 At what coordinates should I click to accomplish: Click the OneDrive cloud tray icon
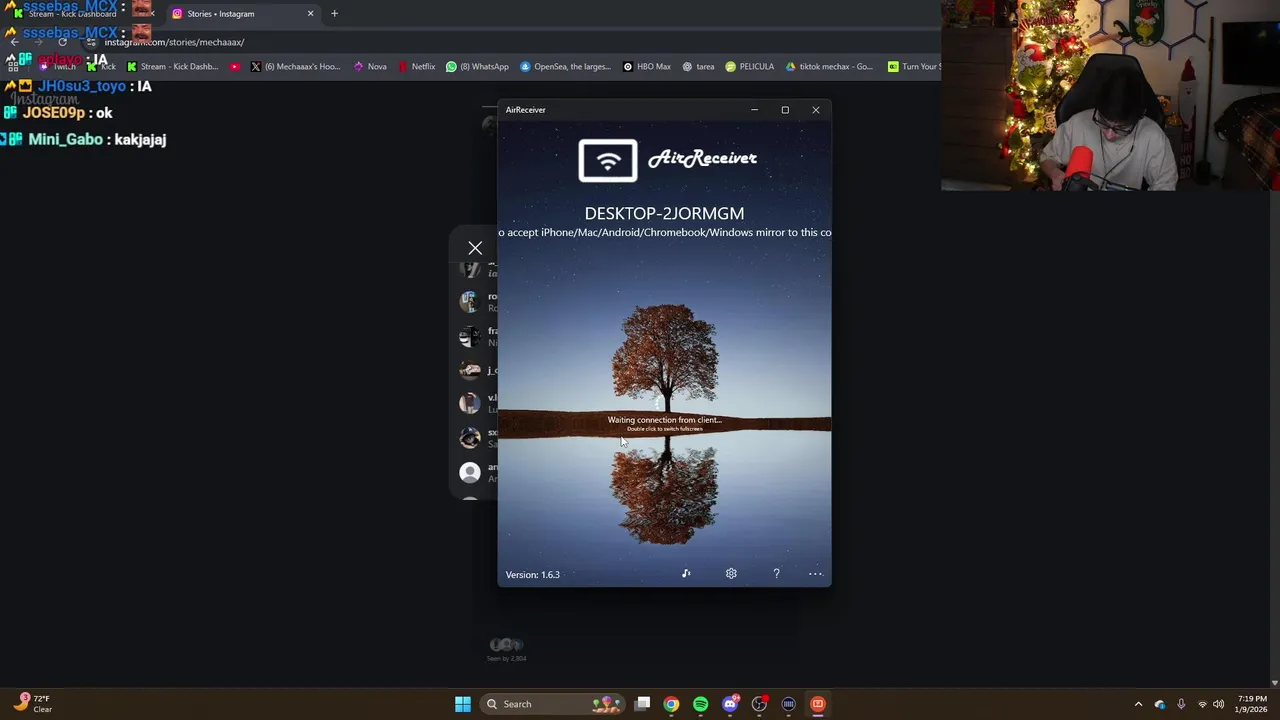click(1160, 704)
